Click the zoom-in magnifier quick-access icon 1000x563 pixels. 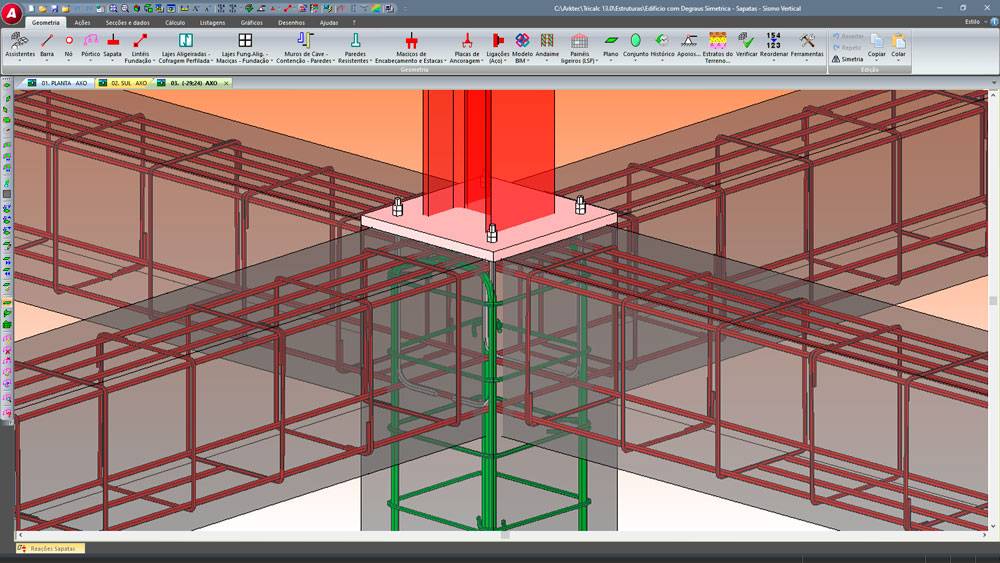tap(113, 8)
